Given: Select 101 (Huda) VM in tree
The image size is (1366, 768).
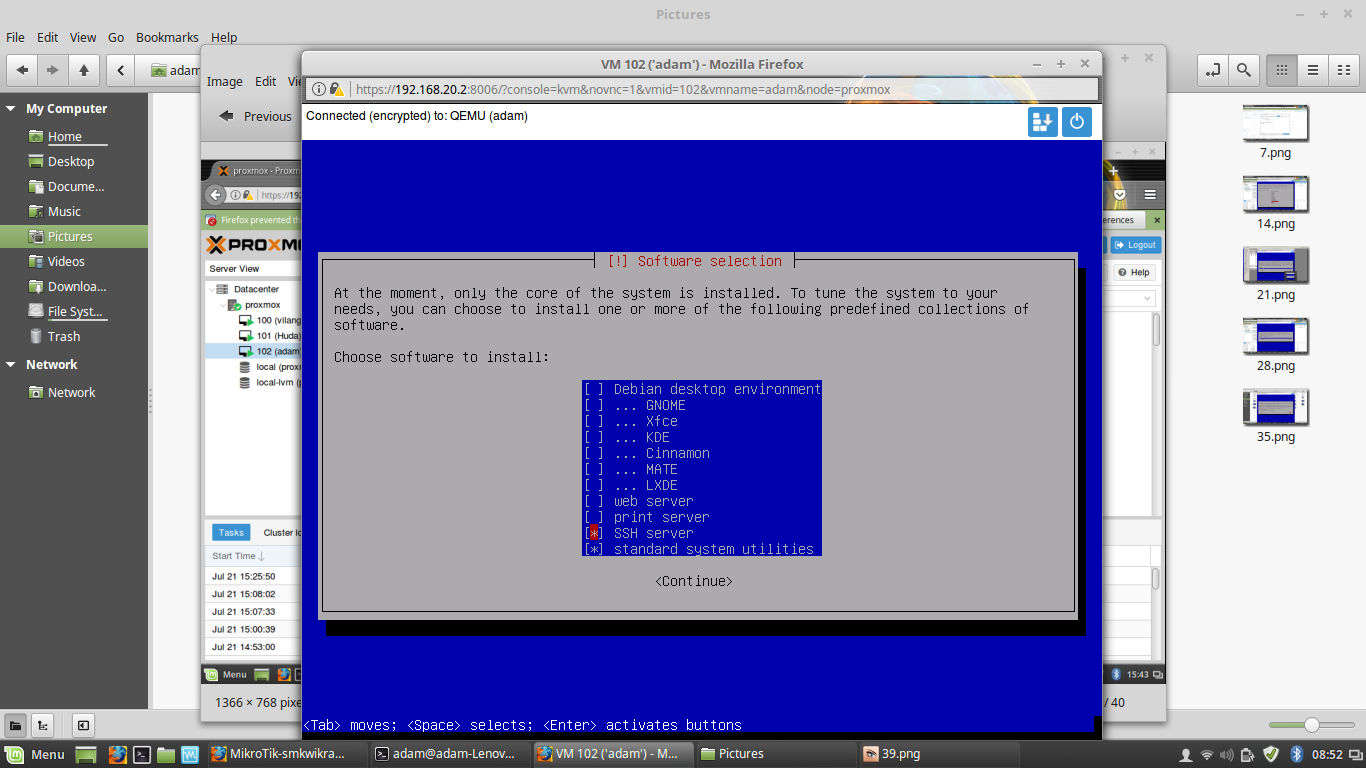Looking at the screenshot, I should pyautogui.click(x=271, y=336).
